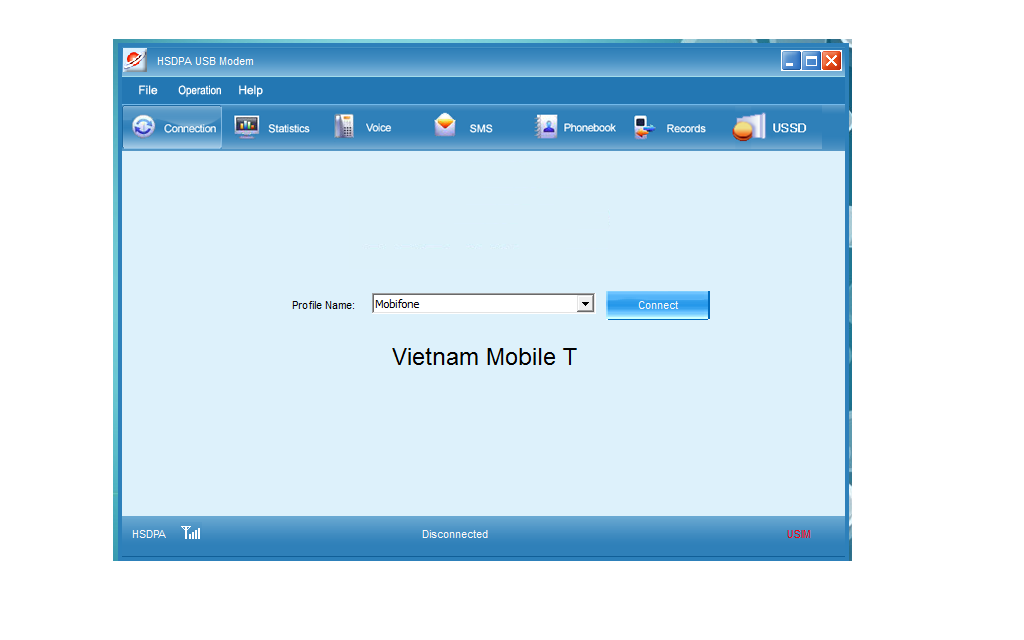Open the SMS envelope icon
Viewport: 1024px width, 640px height.
tap(445, 126)
